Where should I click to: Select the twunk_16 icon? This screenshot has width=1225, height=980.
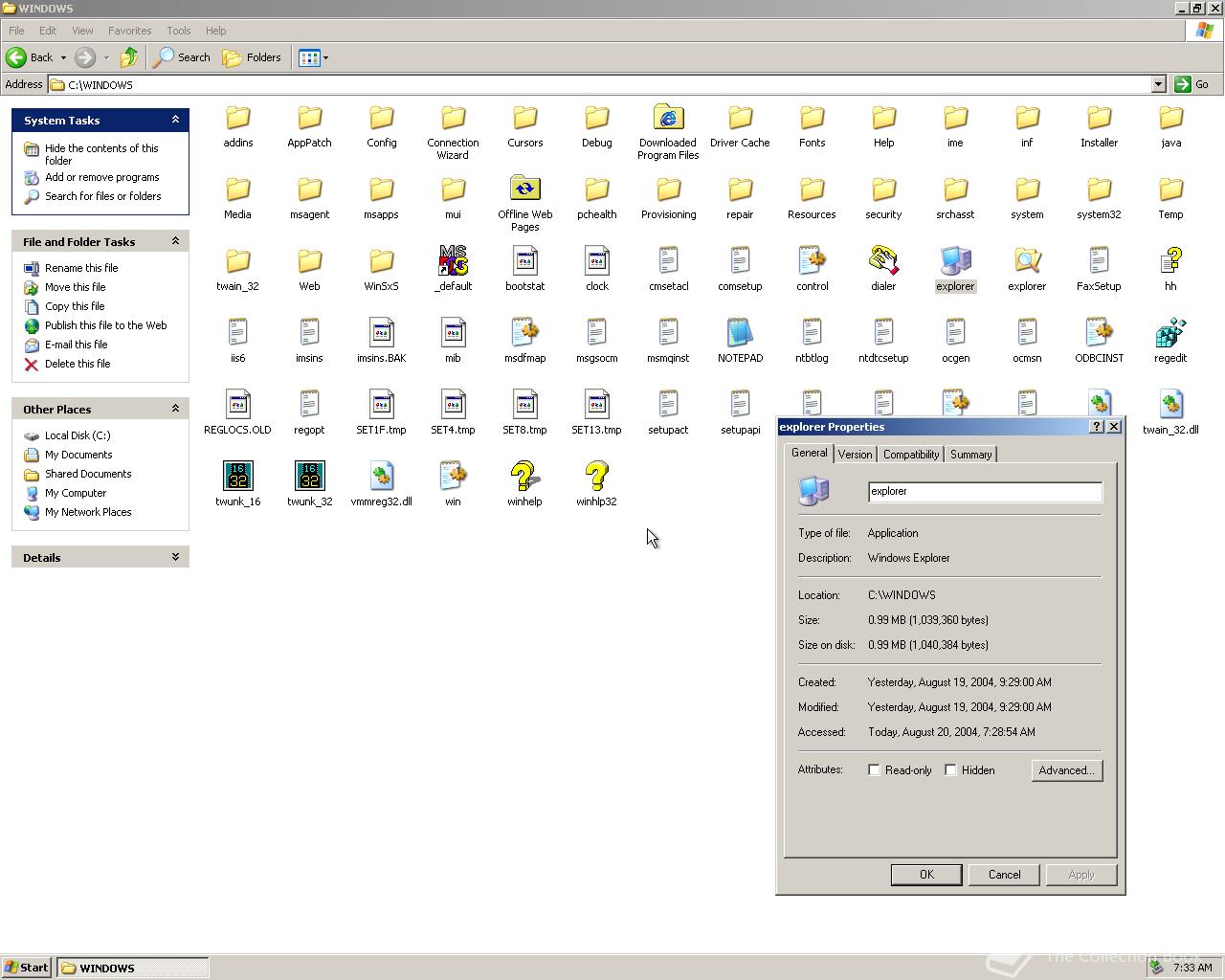[237, 478]
